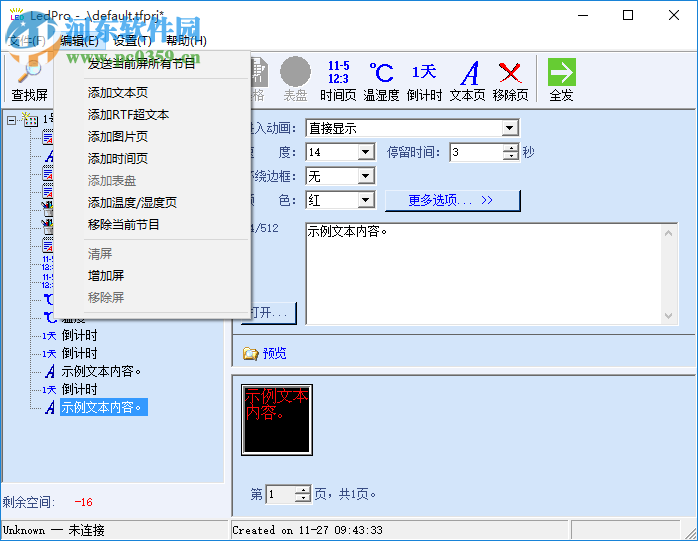Open the 编辑(E) edit menu
This screenshot has width=698, height=541.
[80, 41]
